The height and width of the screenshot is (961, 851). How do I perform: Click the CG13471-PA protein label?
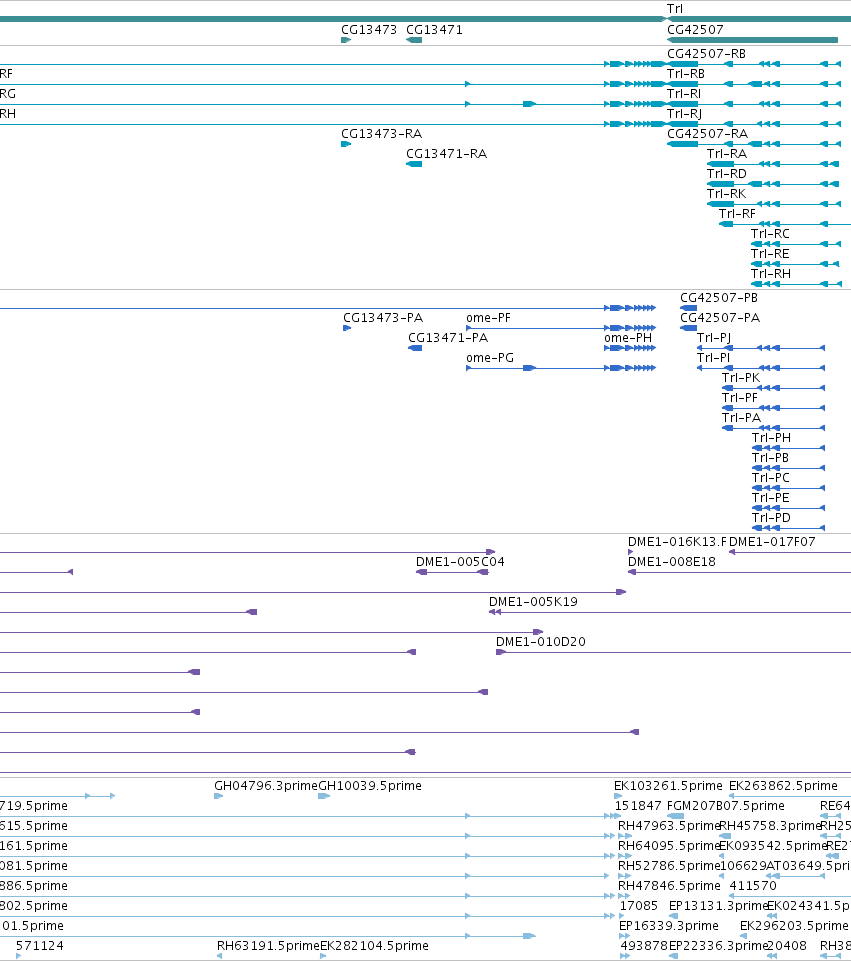coord(448,338)
